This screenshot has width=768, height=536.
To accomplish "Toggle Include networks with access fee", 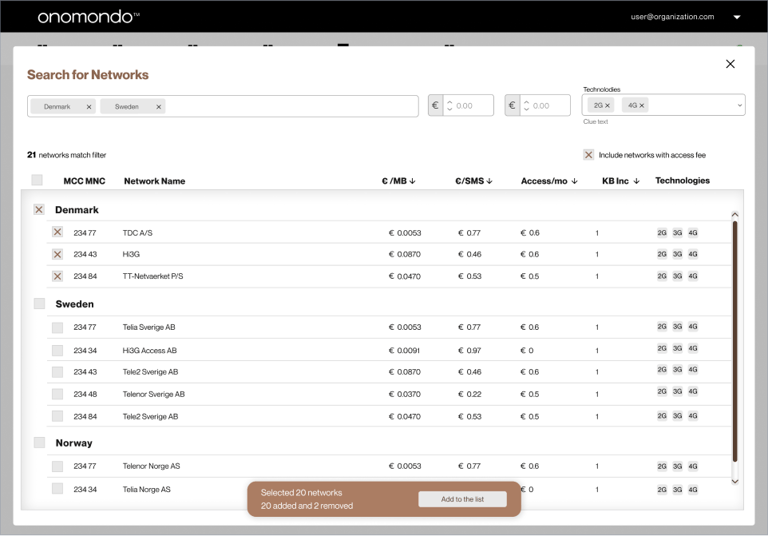I will coord(588,155).
